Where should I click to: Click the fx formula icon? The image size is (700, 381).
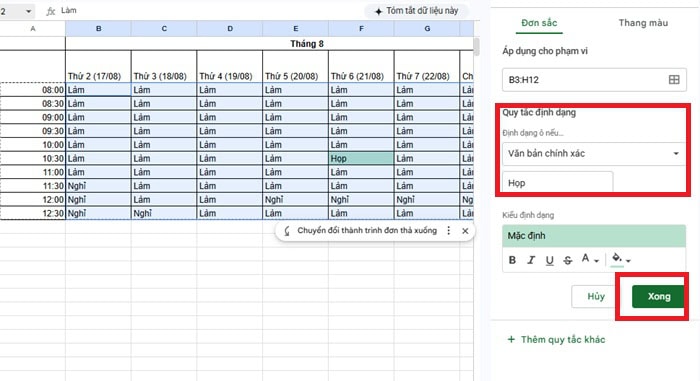(51, 11)
